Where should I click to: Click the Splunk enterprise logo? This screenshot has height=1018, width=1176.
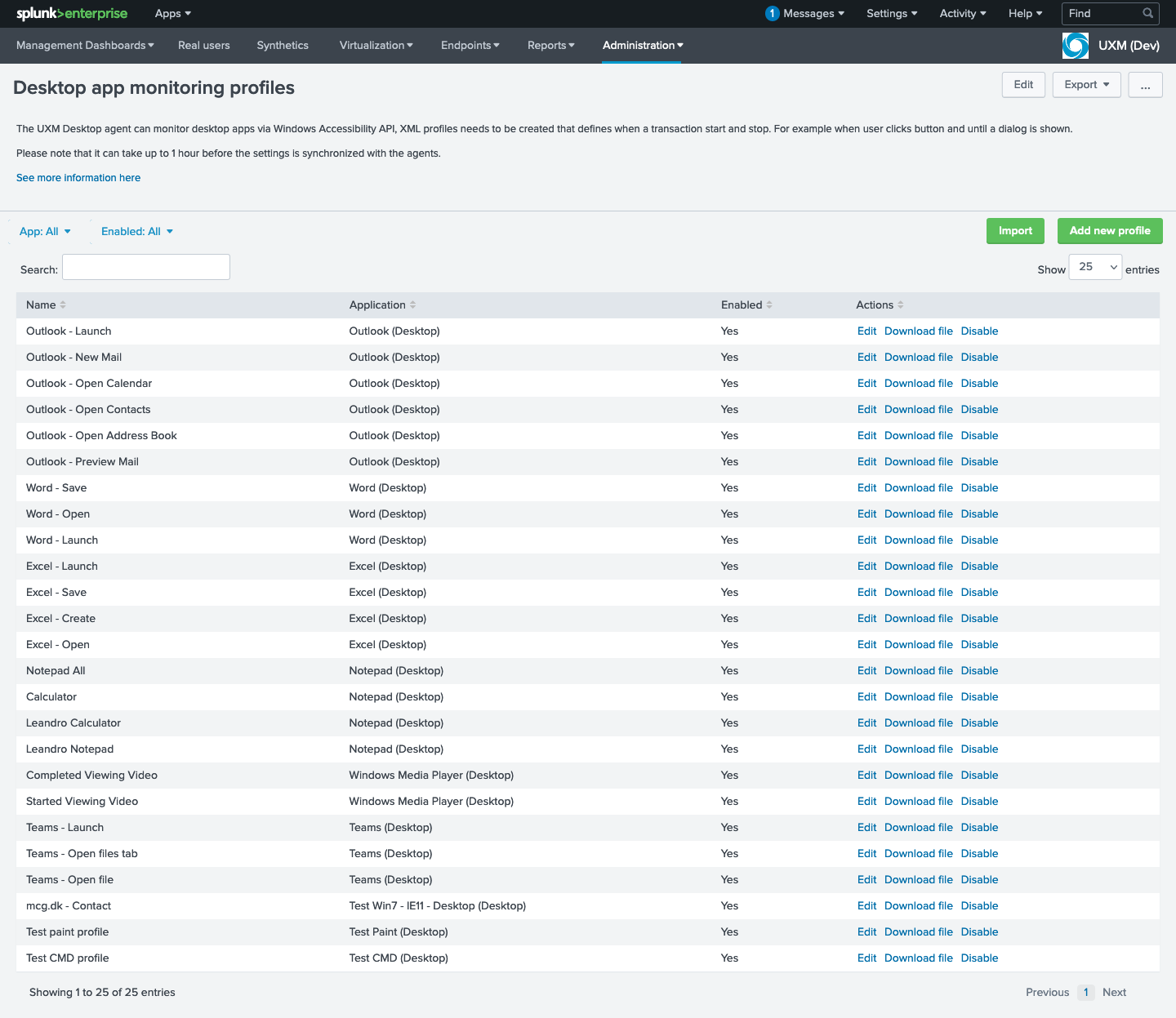[72, 14]
